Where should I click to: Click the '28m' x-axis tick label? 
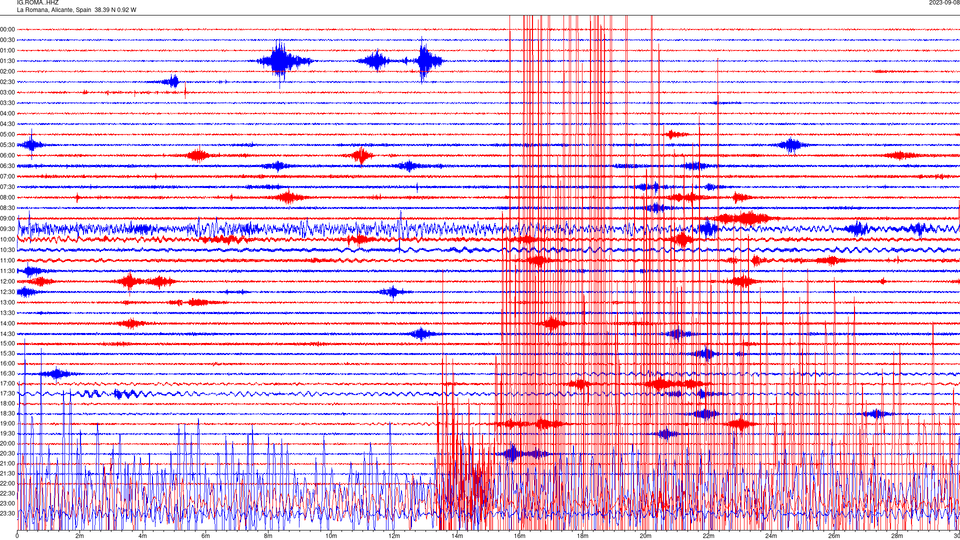(x=897, y=536)
